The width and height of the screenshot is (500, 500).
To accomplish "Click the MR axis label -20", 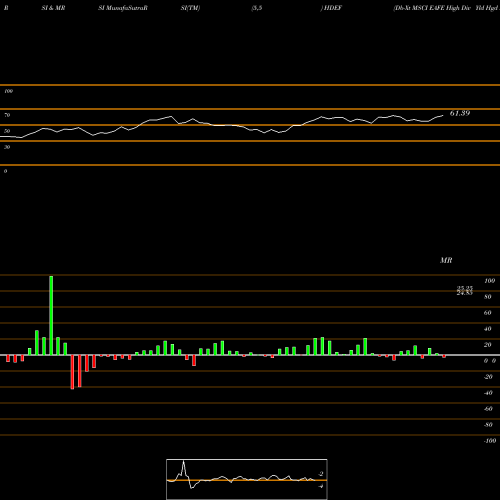I will 488,377.
